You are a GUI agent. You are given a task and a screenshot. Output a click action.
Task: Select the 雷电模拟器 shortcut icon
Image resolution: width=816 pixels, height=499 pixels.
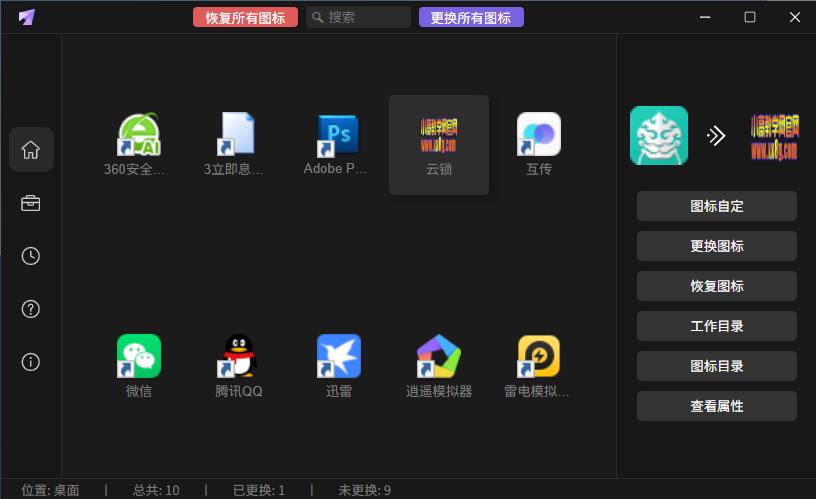click(x=538, y=357)
